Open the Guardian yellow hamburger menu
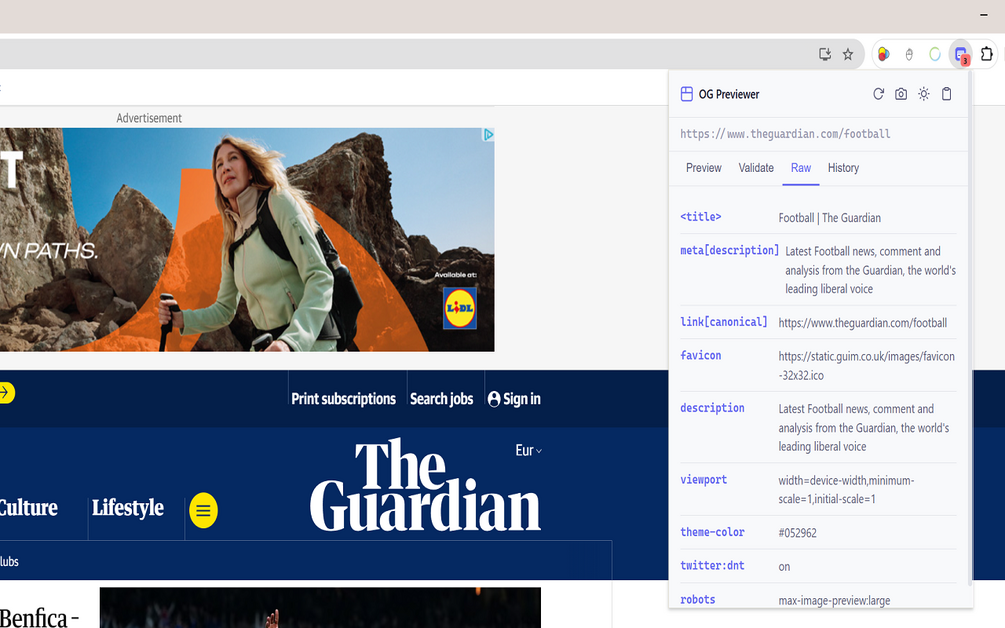The height and width of the screenshot is (628, 1005). click(x=203, y=510)
